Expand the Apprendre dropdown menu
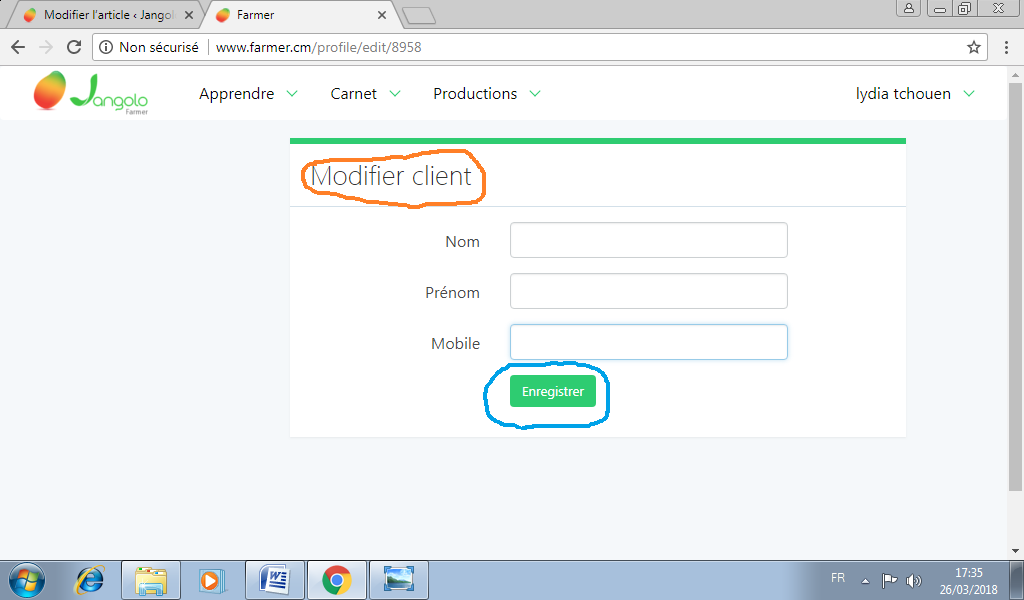This screenshot has height=600, width=1024. tap(248, 93)
